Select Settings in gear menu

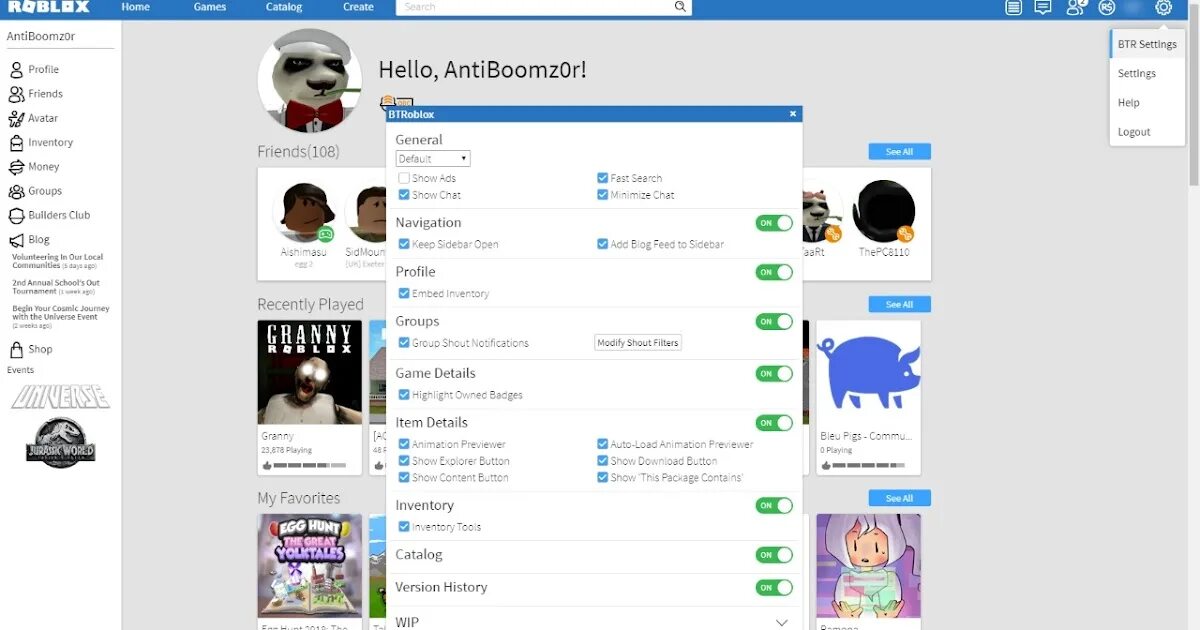pos(1147,73)
